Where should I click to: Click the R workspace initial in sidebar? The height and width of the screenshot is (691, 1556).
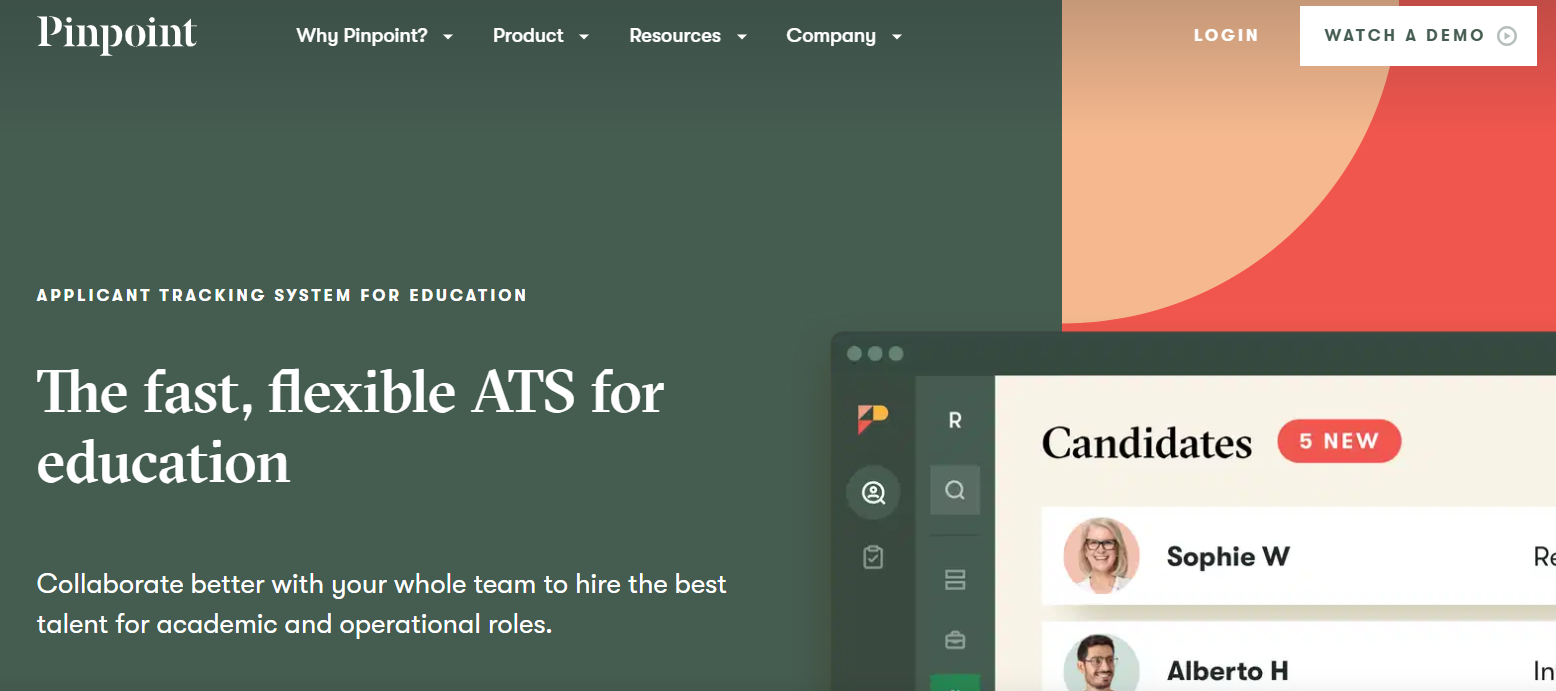tap(955, 421)
